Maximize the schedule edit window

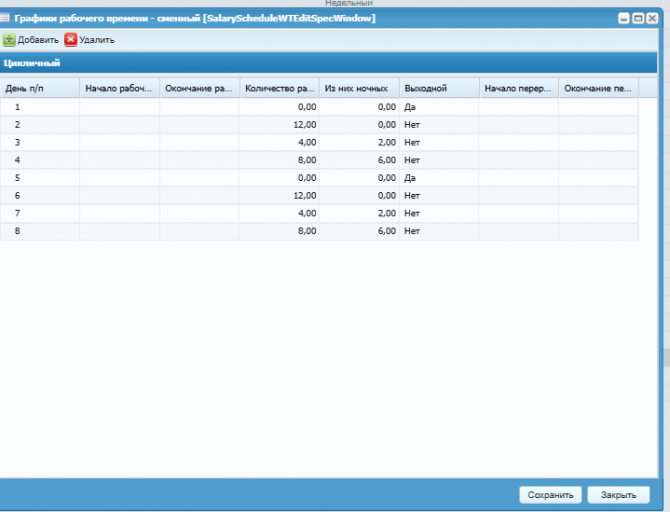638,18
